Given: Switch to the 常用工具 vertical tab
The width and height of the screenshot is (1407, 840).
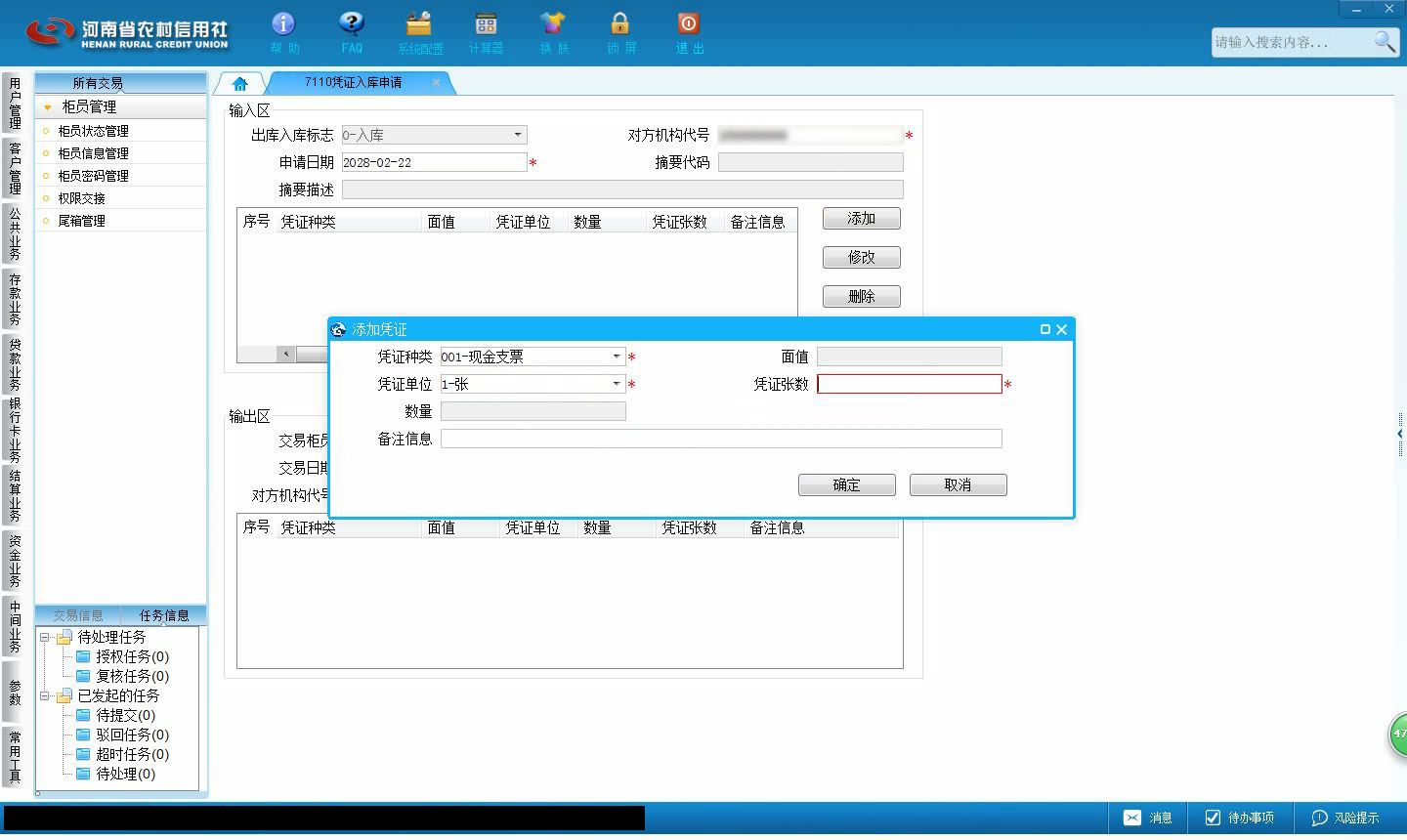Looking at the screenshot, I should point(15,756).
